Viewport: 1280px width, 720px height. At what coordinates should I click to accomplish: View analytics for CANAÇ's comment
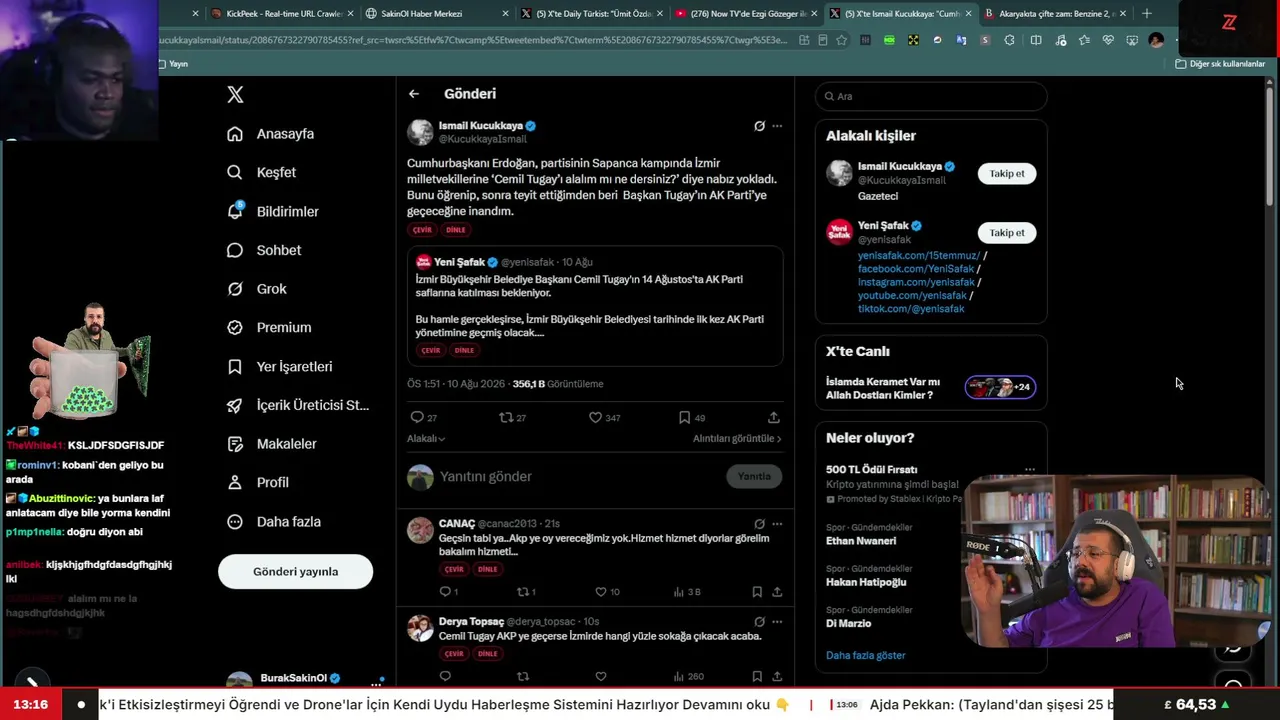tap(687, 592)
